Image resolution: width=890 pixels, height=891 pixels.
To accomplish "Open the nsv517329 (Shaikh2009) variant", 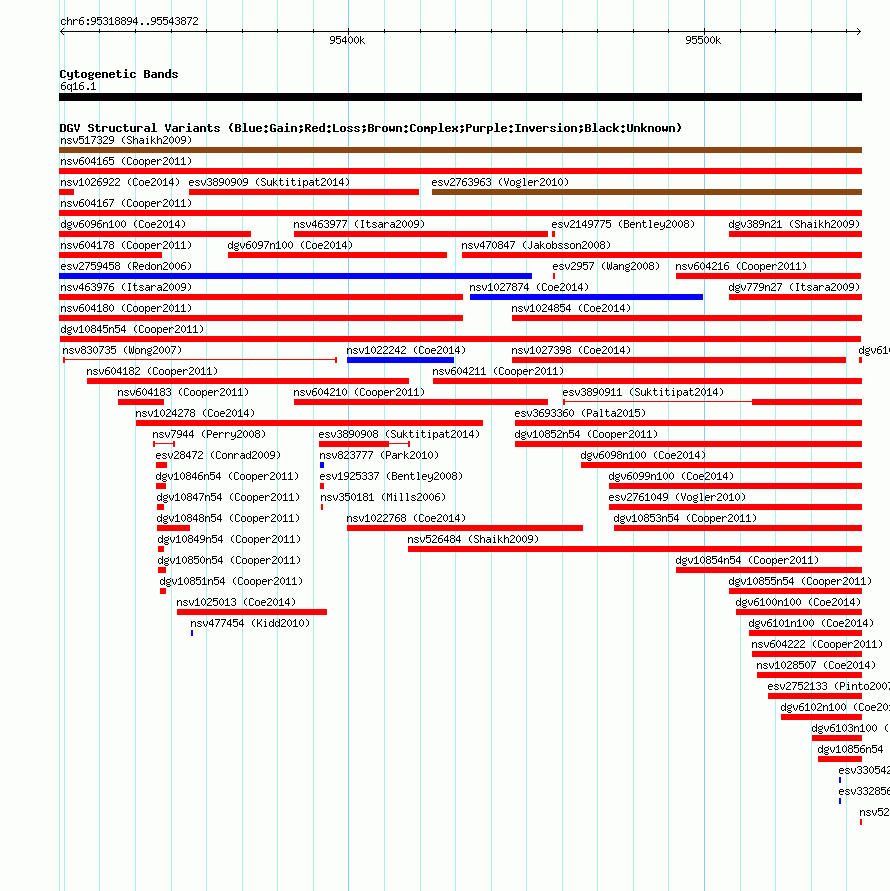I will (x=126, y=140).
